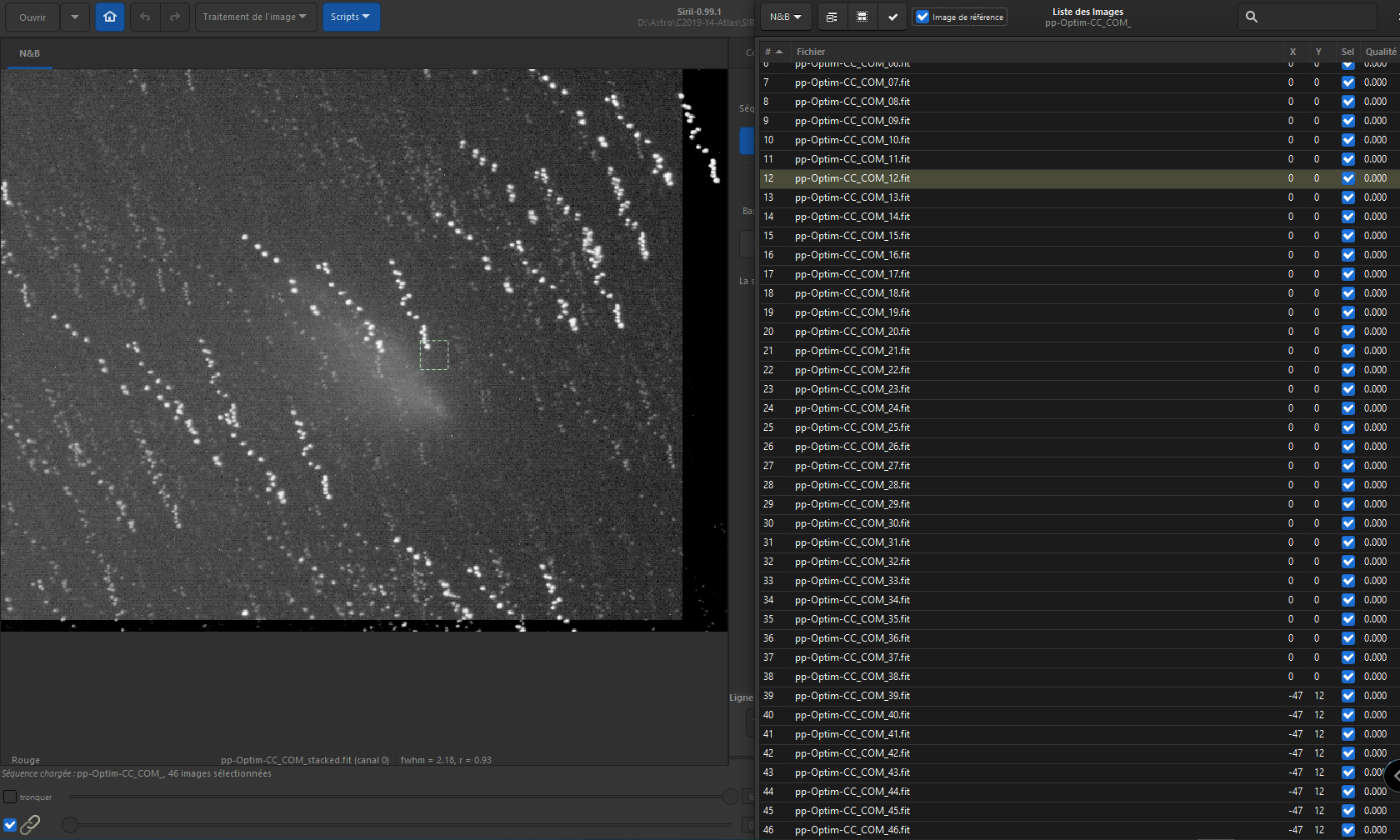The width and height of the screenshot is (1400, 840).
Task: Open the N&B channel dropdown in image list
Action: pos(785,17)
